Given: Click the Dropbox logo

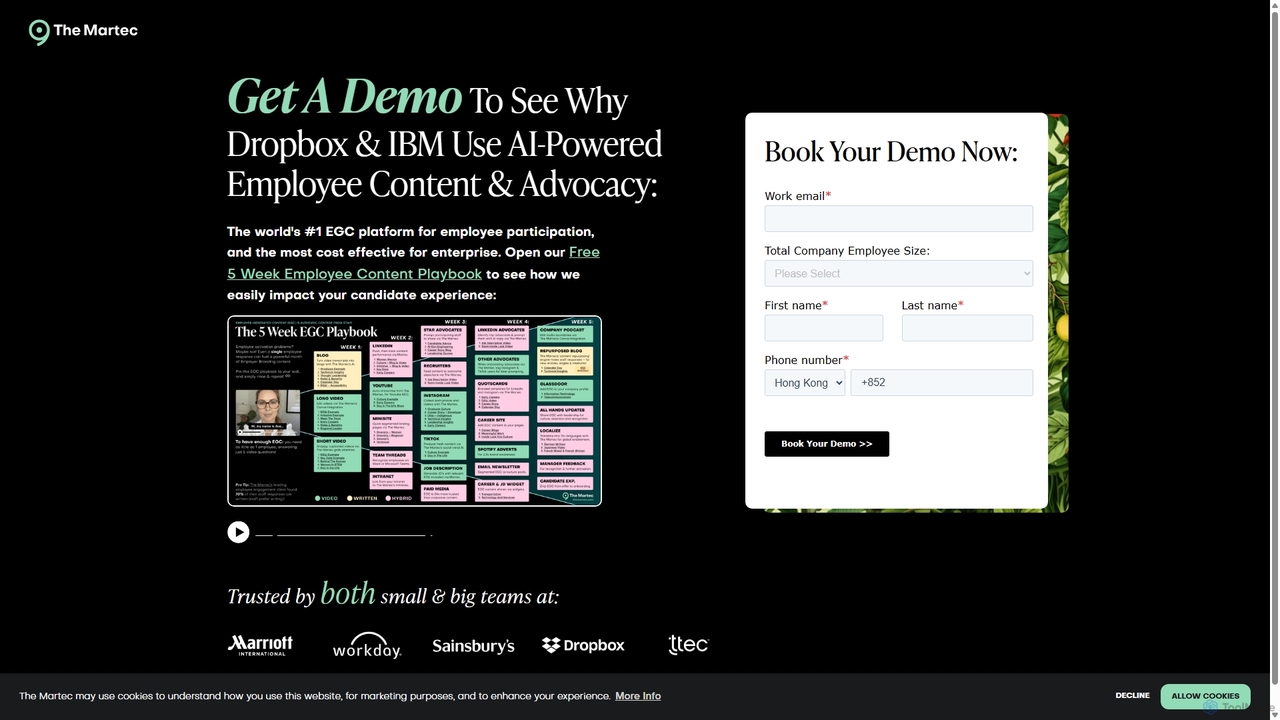Looking at the screenshot, I should [583, 645].
